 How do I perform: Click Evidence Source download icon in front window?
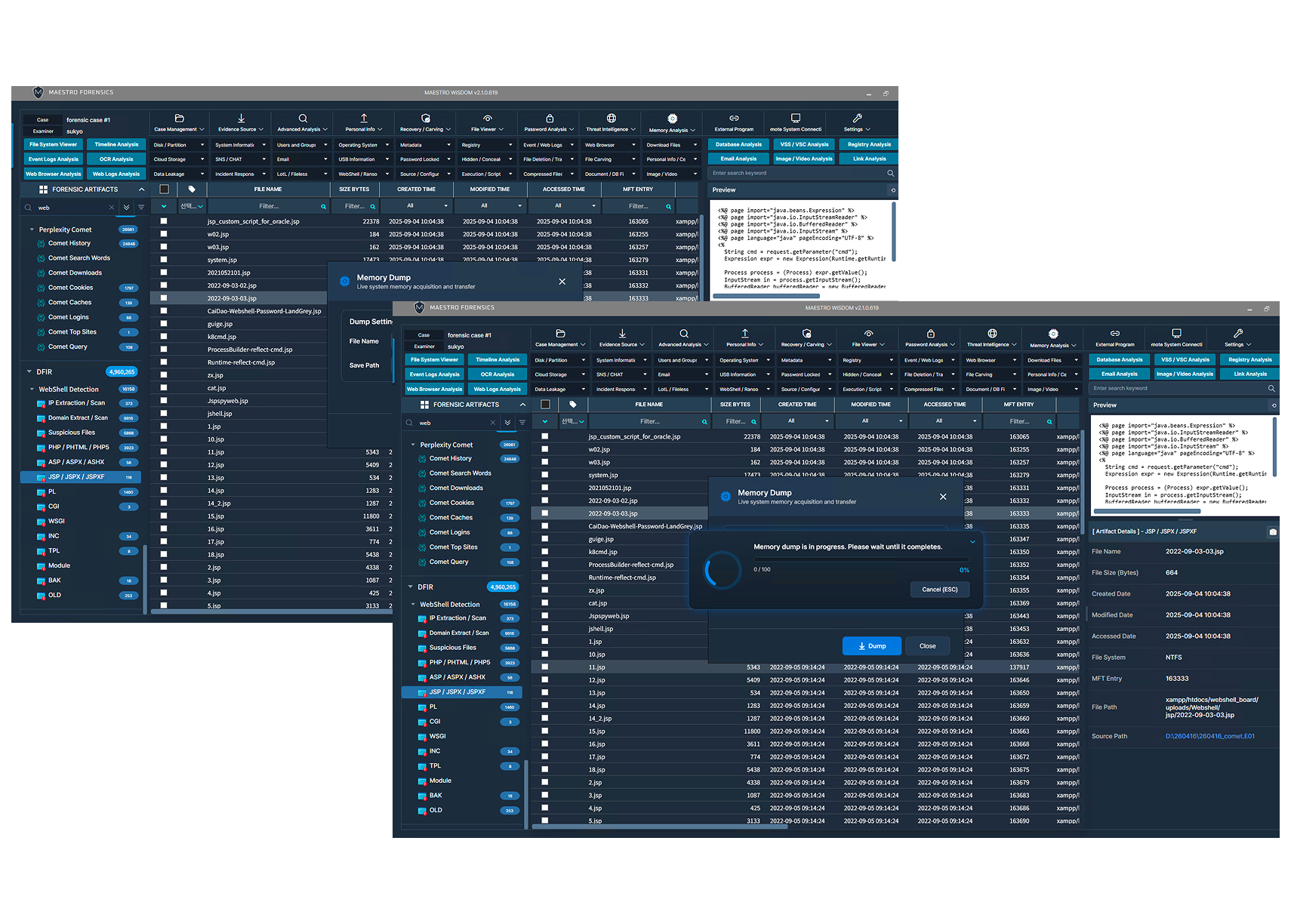(x=622, y=334)
